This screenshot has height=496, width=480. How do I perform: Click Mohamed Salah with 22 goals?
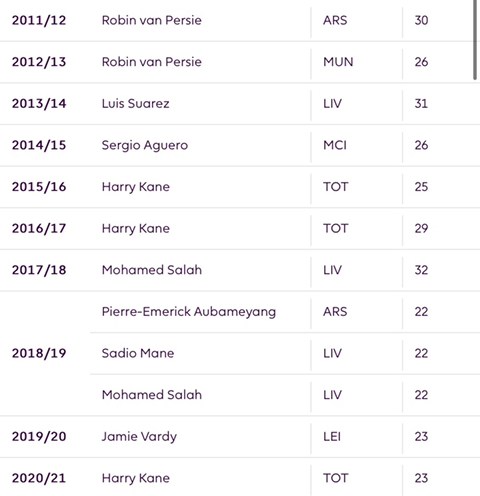(x=152, y=395)
